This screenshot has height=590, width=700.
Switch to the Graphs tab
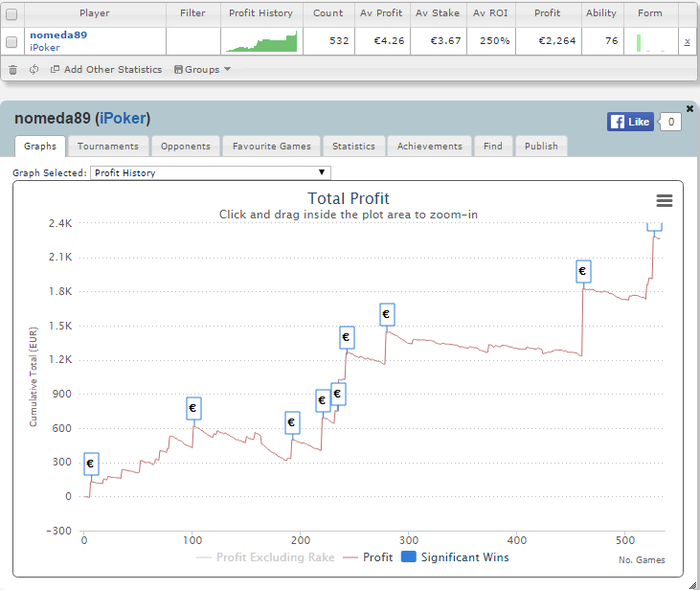(x=40, y=146)
